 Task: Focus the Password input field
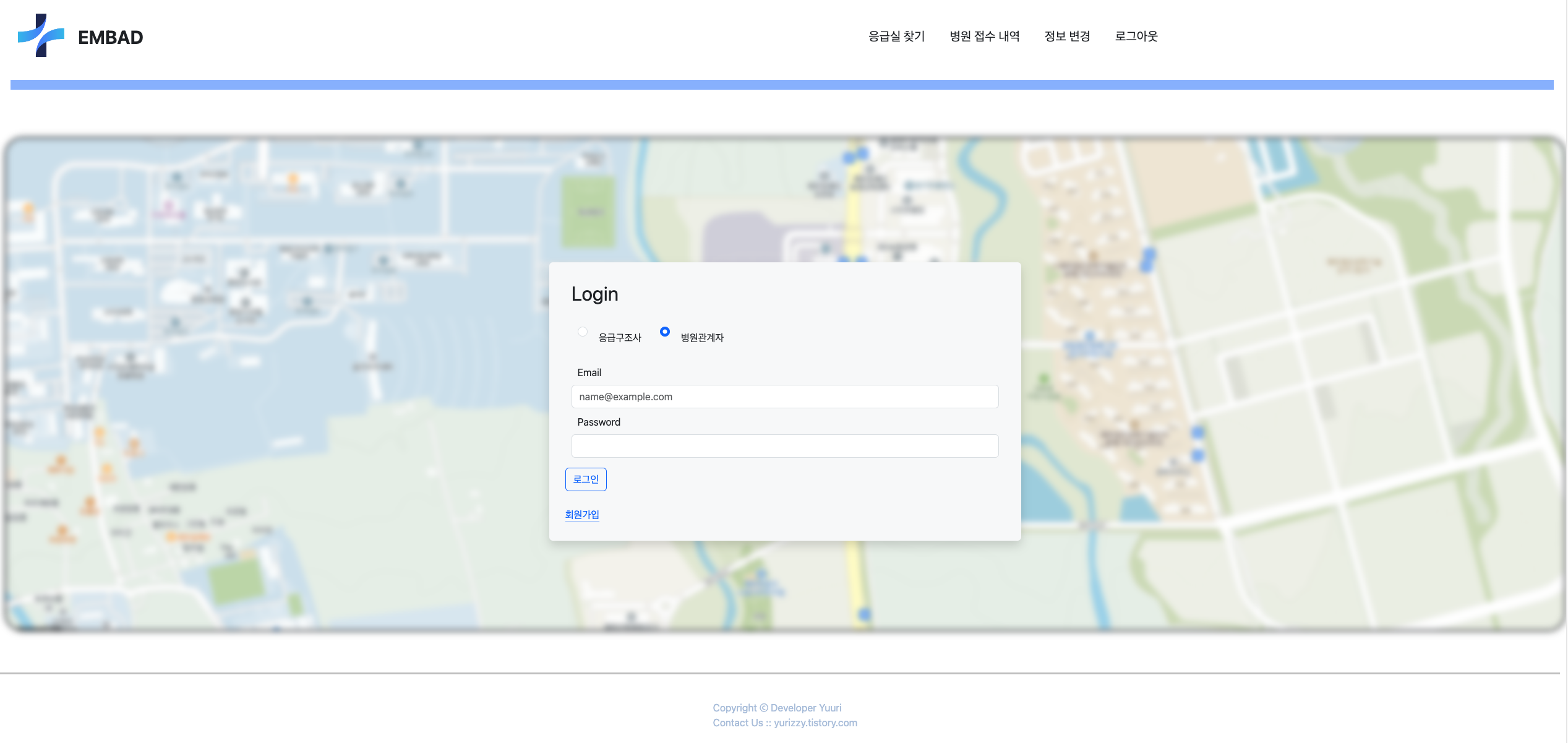pos(784,446)
